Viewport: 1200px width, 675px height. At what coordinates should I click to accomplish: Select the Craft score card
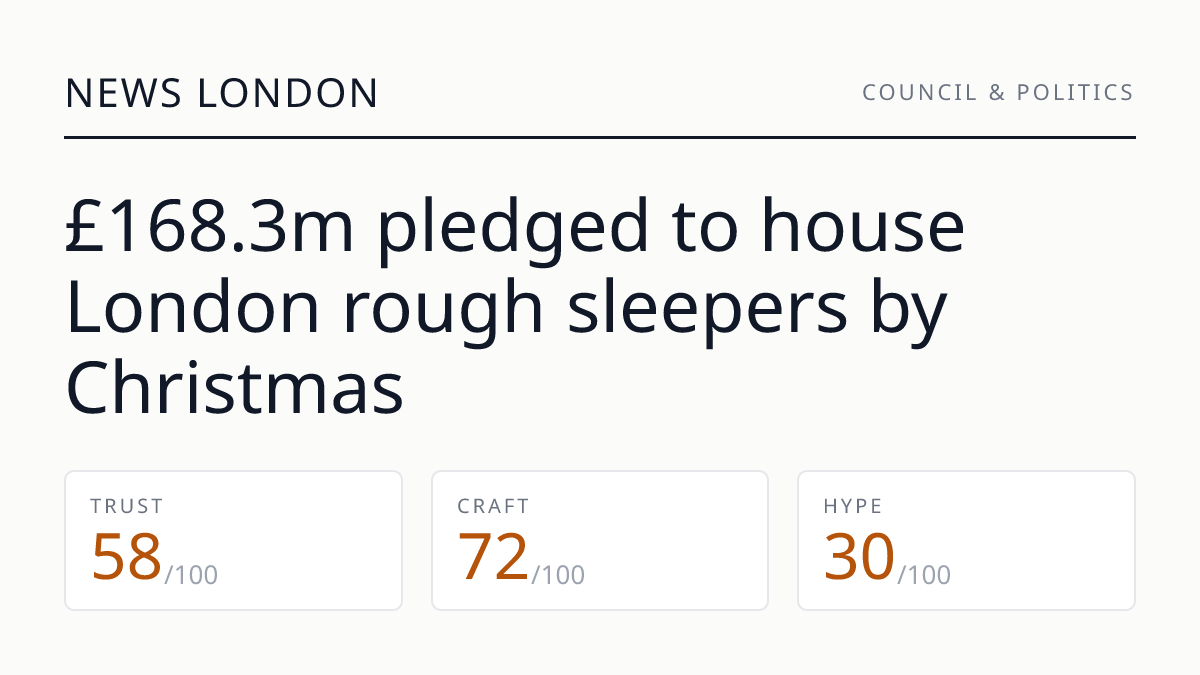point(600,540)
